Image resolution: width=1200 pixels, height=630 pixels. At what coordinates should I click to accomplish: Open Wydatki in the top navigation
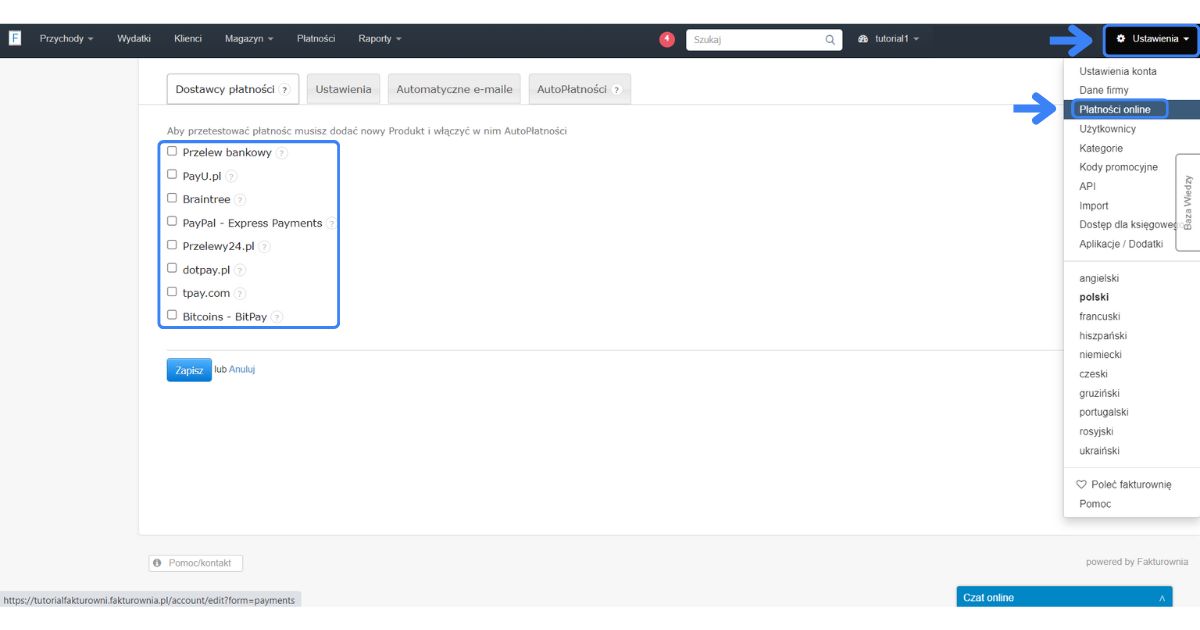(x=134, y=39)
